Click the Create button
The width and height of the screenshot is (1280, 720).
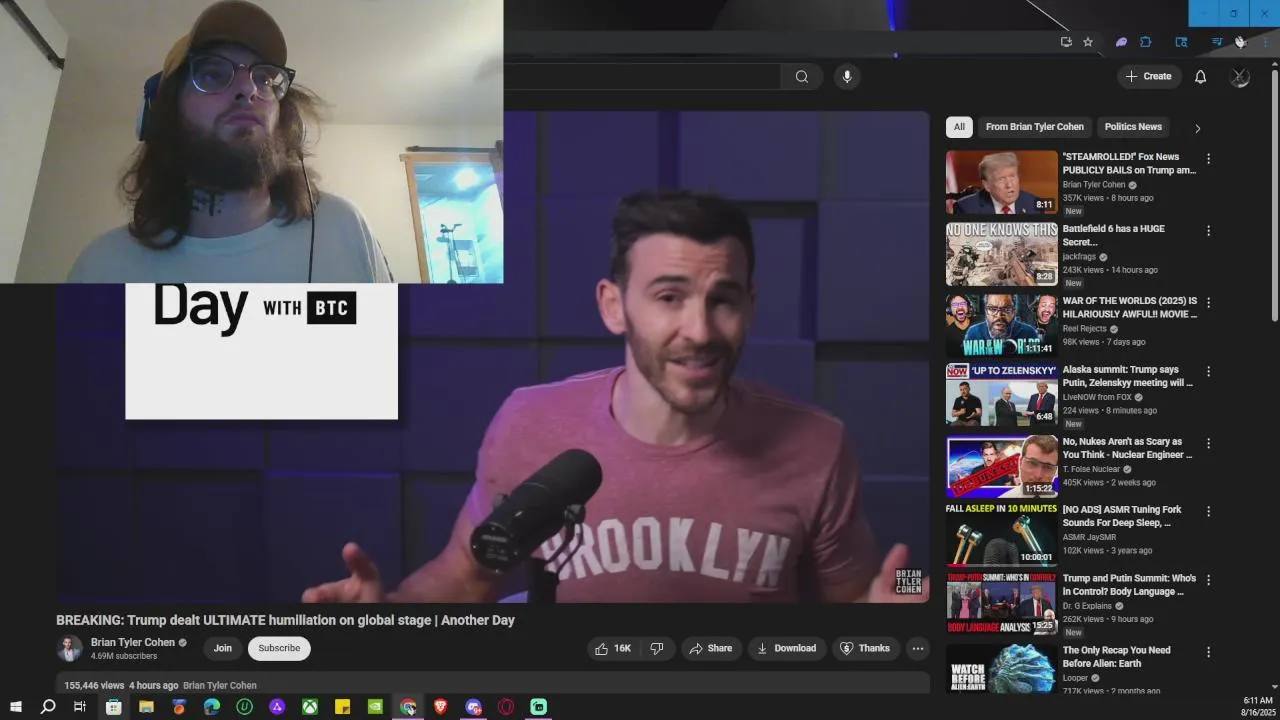coord(1148,77)
